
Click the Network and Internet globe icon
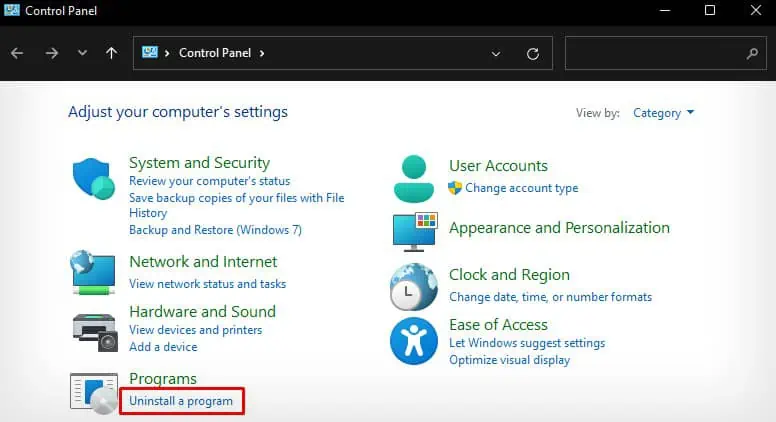click(x=93, y=272)
